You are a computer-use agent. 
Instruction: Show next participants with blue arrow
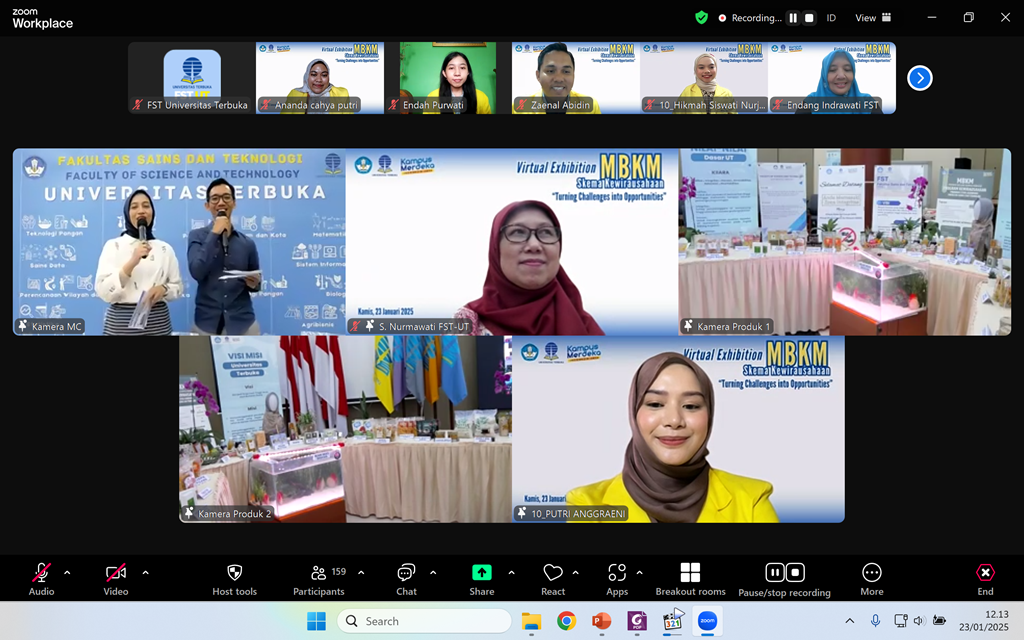coord(919,78)
